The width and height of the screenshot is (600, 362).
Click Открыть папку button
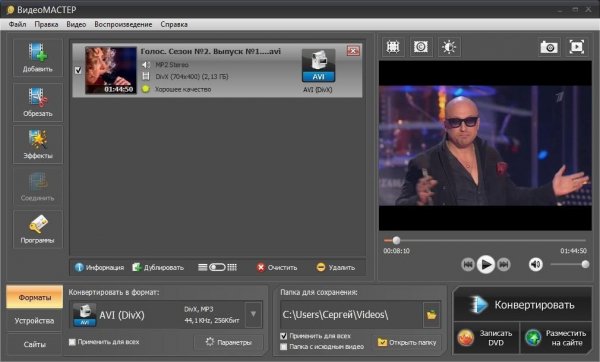407,342
